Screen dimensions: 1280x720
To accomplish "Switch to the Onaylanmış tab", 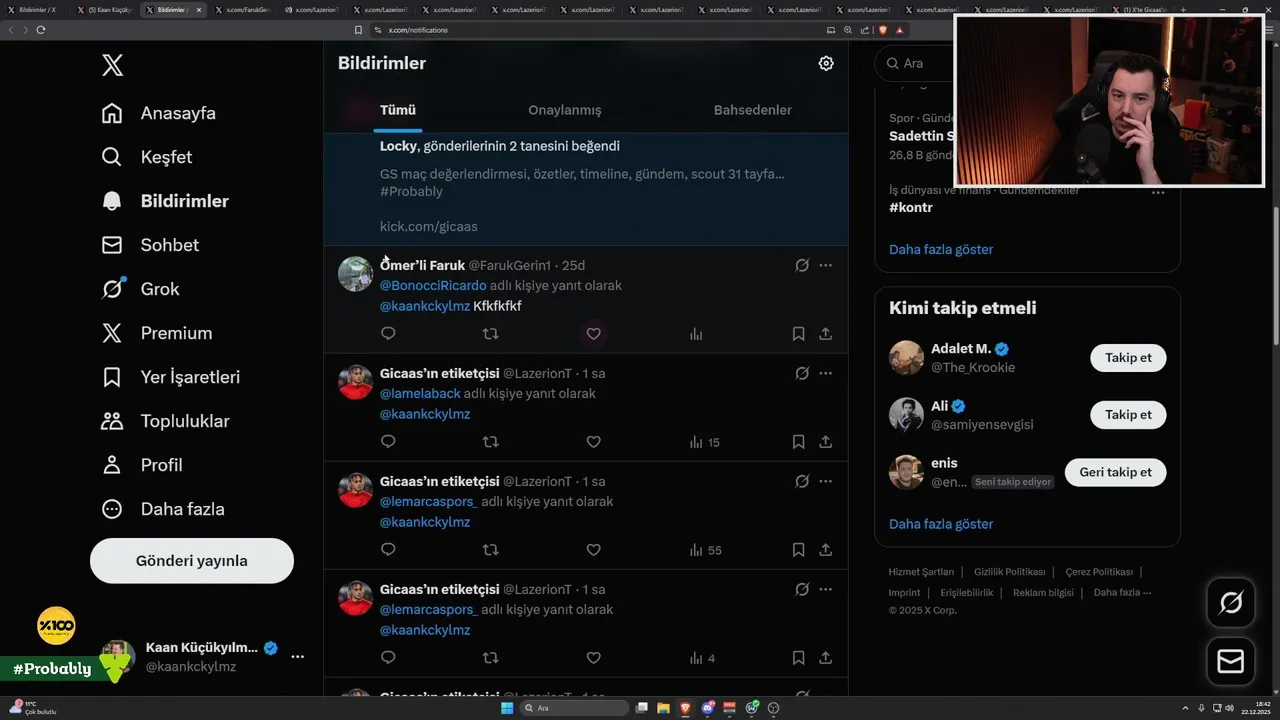I will [565, 110].
